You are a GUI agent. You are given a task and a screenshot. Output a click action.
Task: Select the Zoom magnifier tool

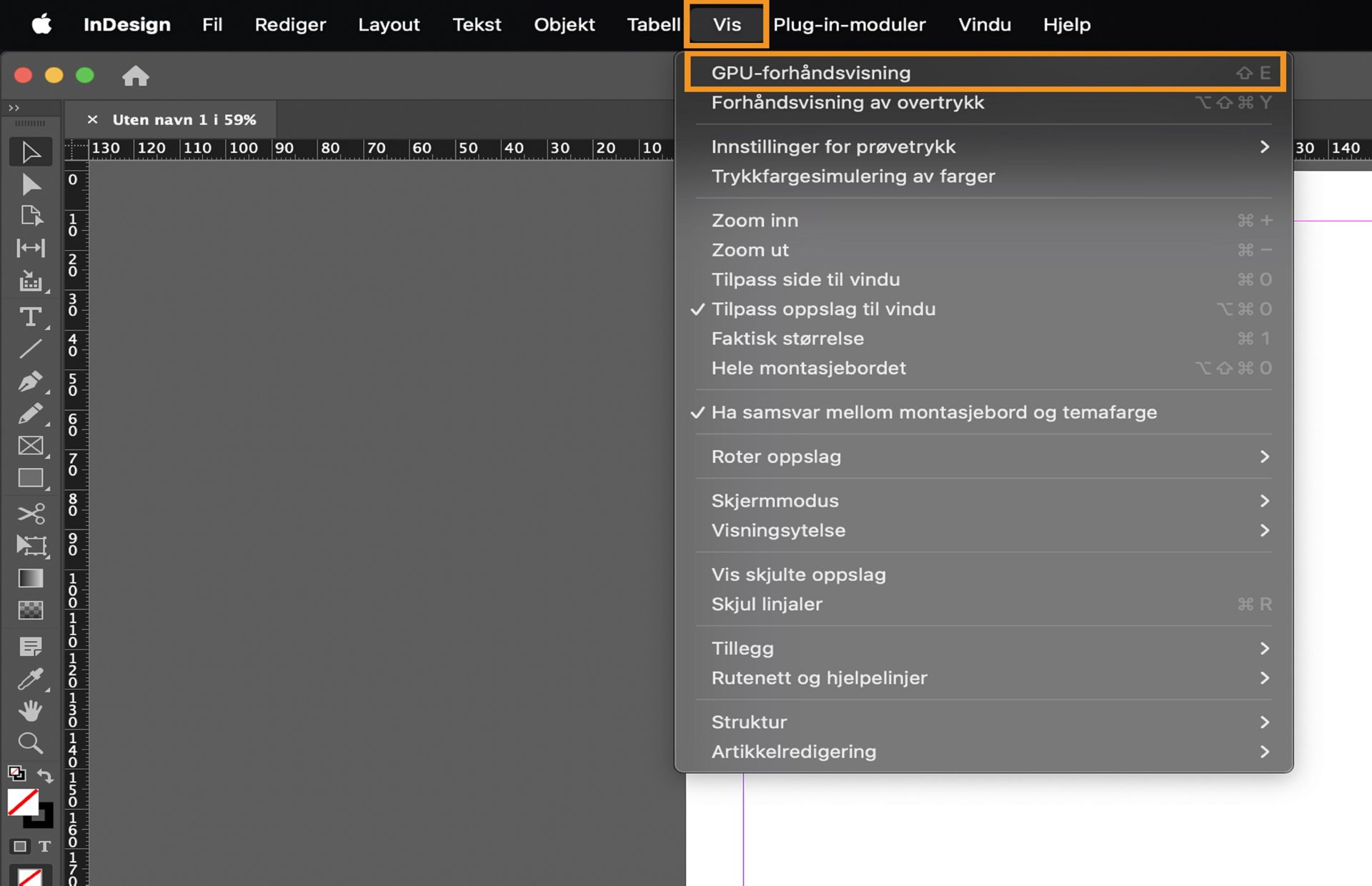(x=30, y=743)
